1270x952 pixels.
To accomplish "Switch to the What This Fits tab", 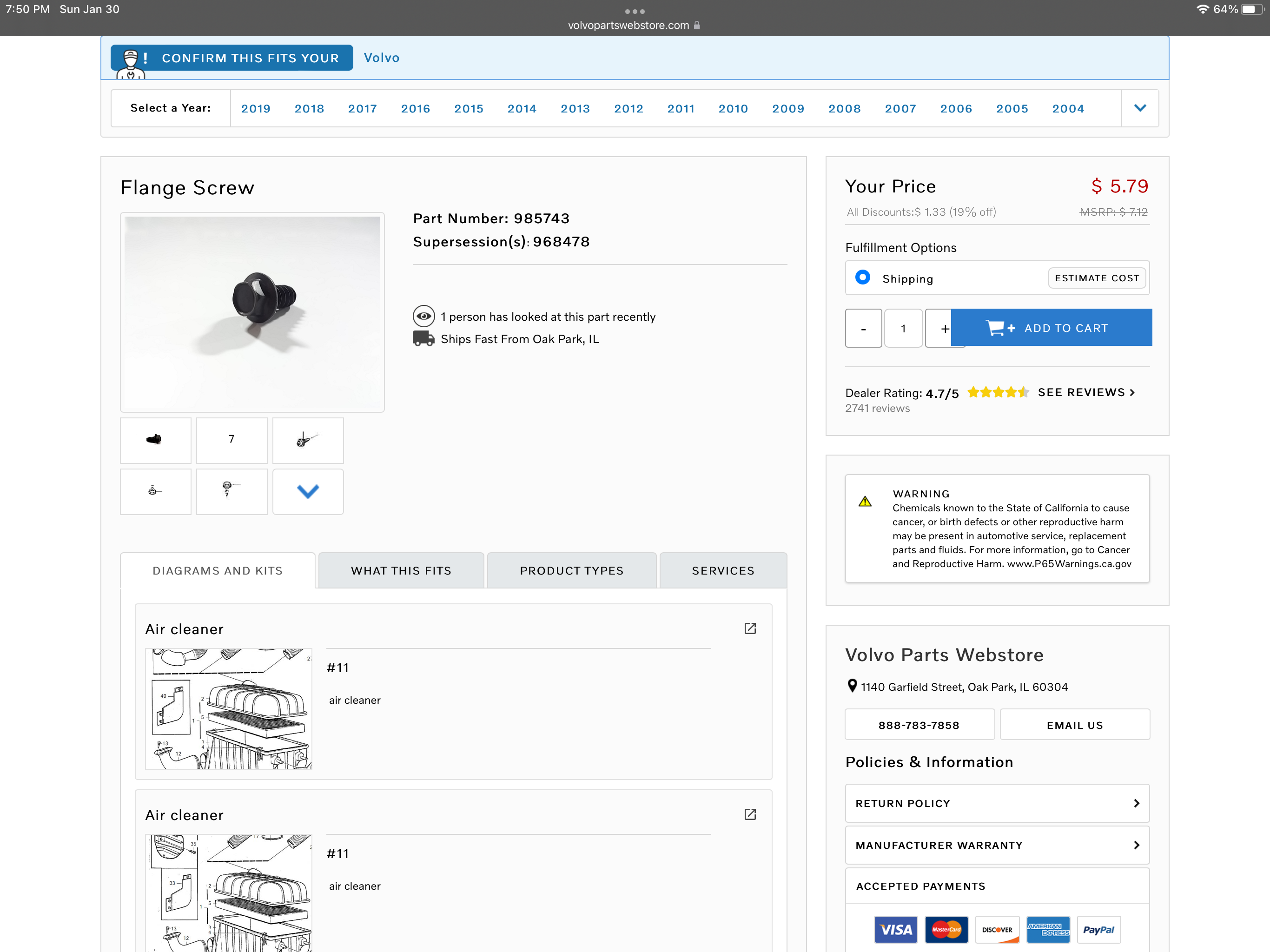I will pos(401,571).
